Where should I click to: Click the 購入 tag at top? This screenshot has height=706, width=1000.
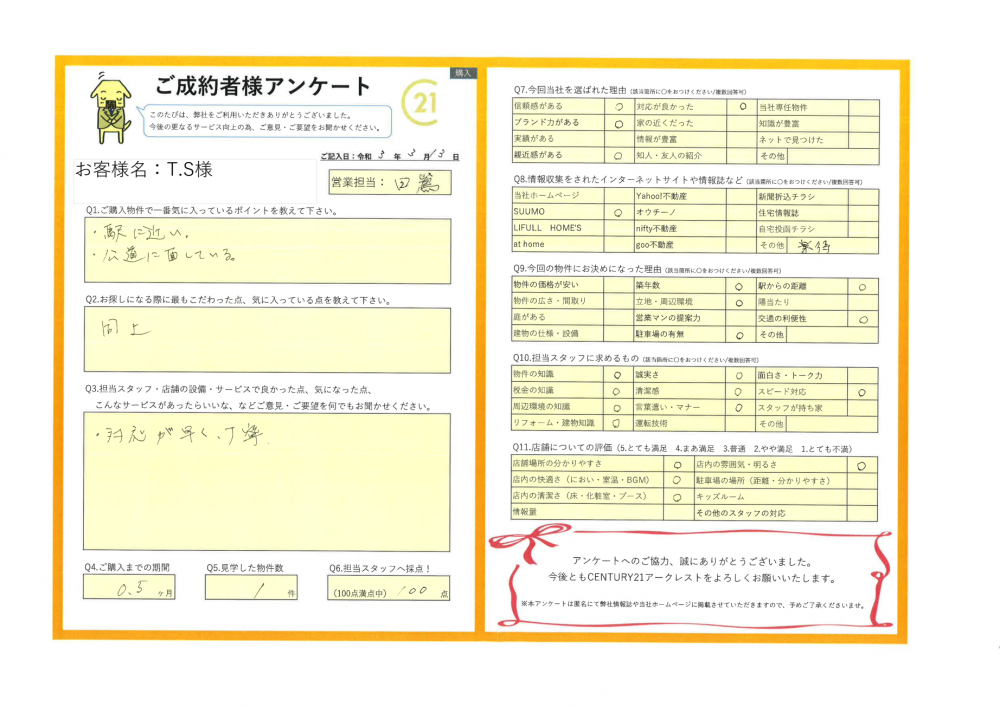click(x=464, y=73)
